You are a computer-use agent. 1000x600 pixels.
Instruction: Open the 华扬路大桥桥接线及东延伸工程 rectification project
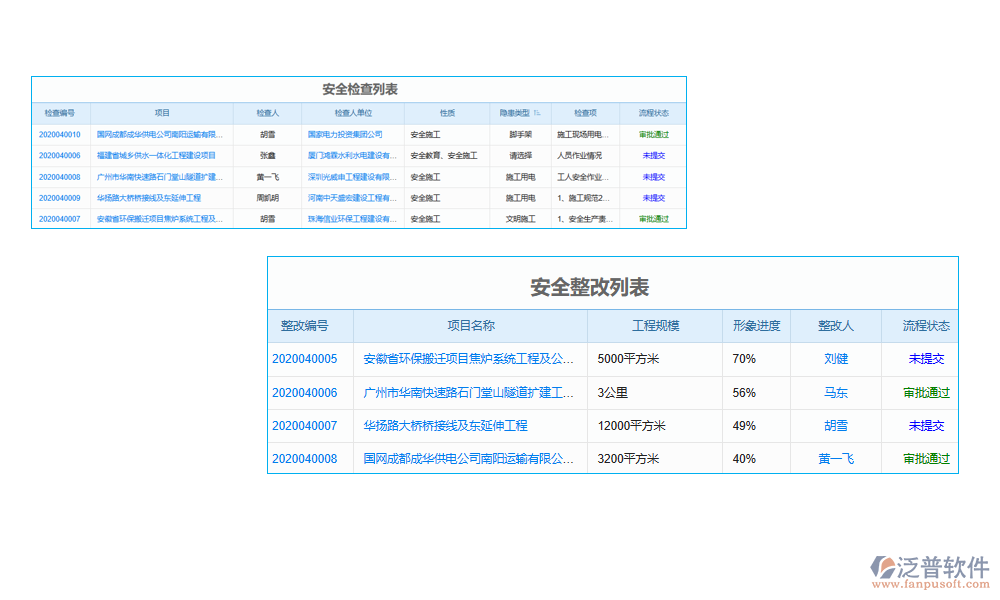pos(445,426)
